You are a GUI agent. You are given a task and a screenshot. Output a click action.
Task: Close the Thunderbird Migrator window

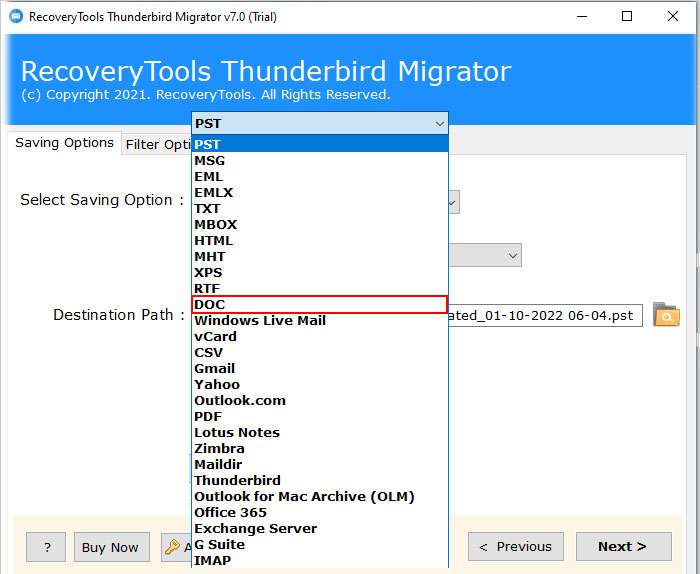673,17
